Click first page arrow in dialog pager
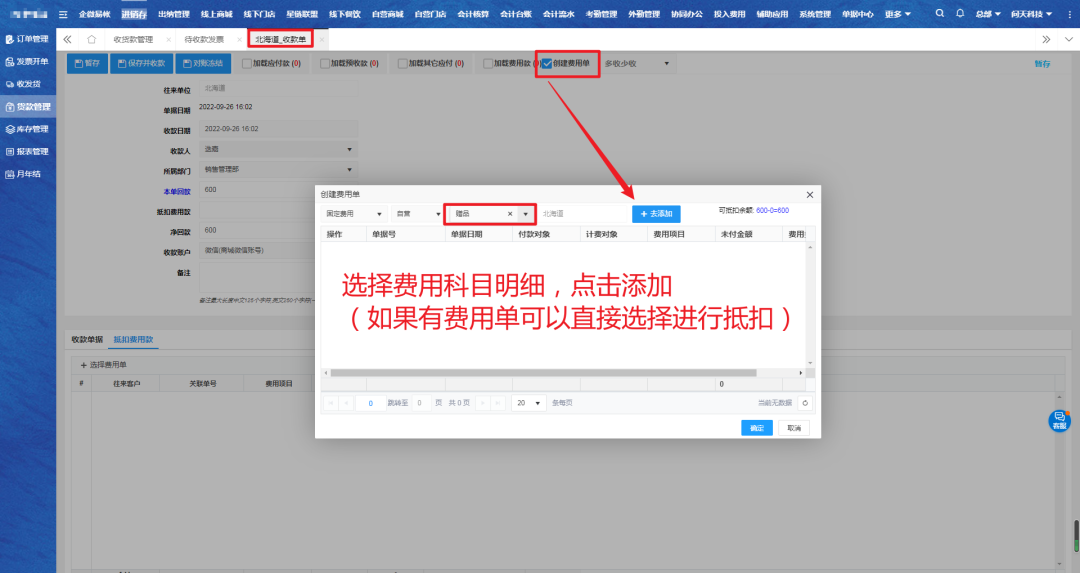The width and height of the screenshot is (1080, 573). [x=331, y=403]
